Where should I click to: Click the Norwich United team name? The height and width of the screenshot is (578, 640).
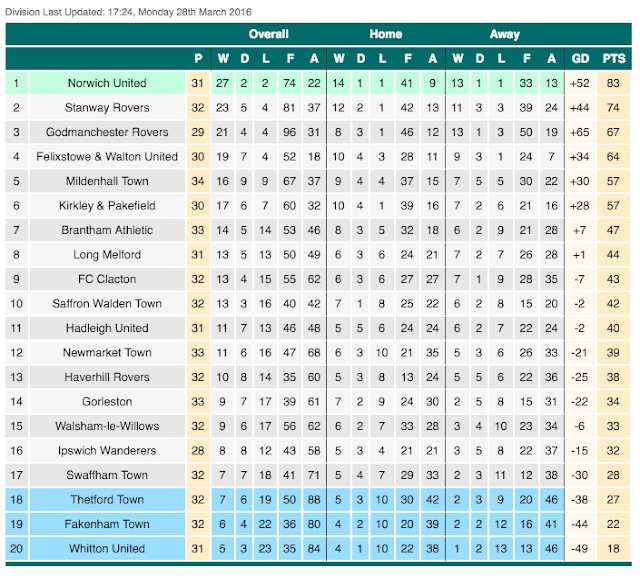[x=107, y=83]
